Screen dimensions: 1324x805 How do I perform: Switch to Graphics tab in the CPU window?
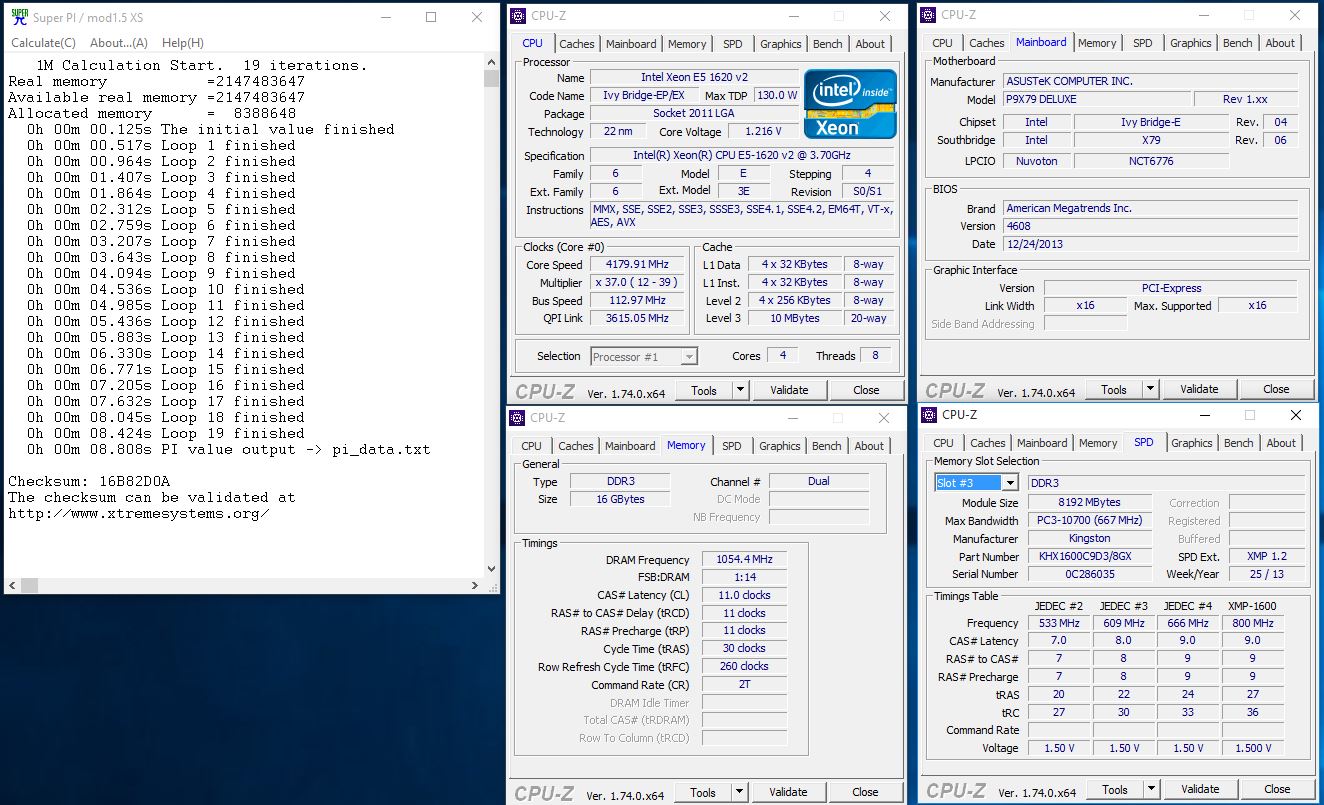tap(780, 44)
